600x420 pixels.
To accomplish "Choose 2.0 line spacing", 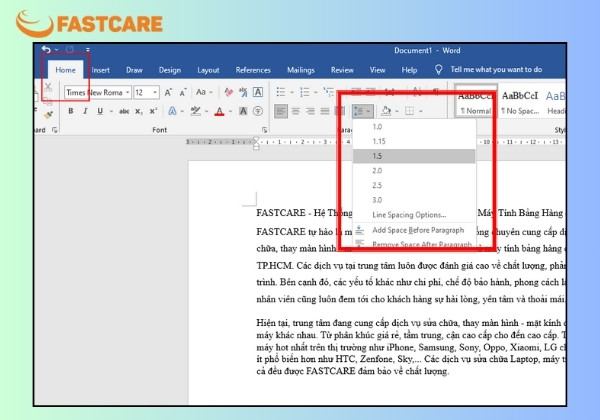I will [x=414, y=171].
